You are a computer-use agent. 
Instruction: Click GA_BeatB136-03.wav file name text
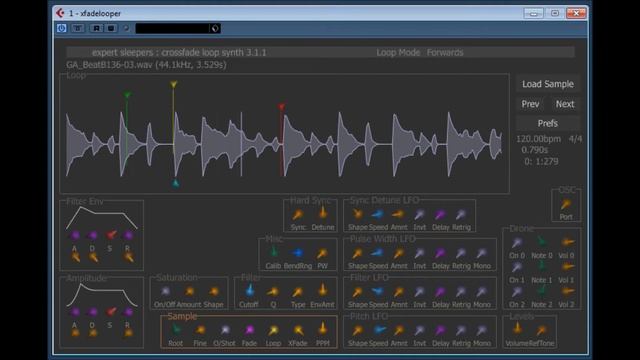pyautogui.click(x=109, y=64)
